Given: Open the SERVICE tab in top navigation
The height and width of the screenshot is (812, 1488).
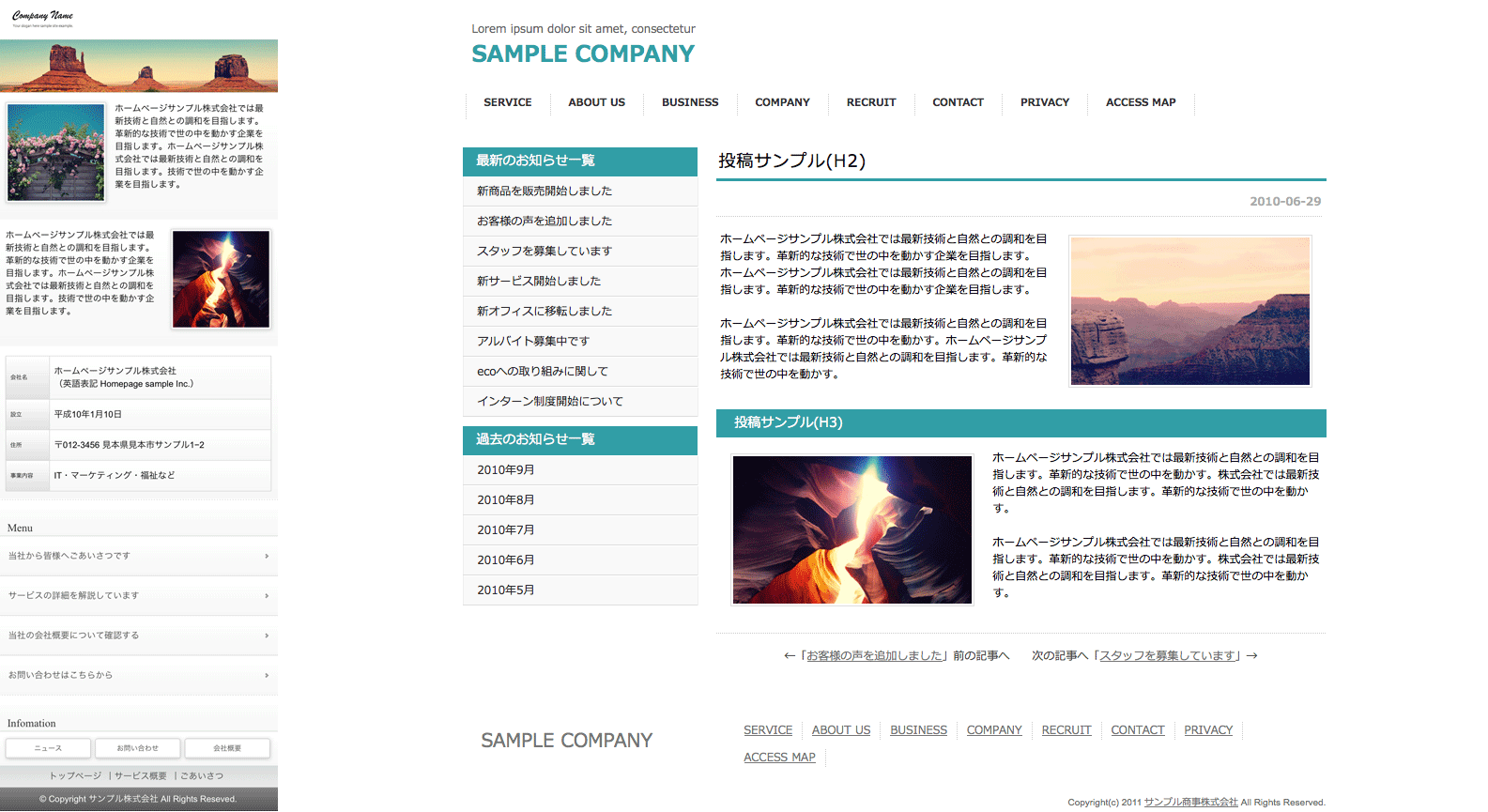Looking at the screenshot, I should point(507,102).
